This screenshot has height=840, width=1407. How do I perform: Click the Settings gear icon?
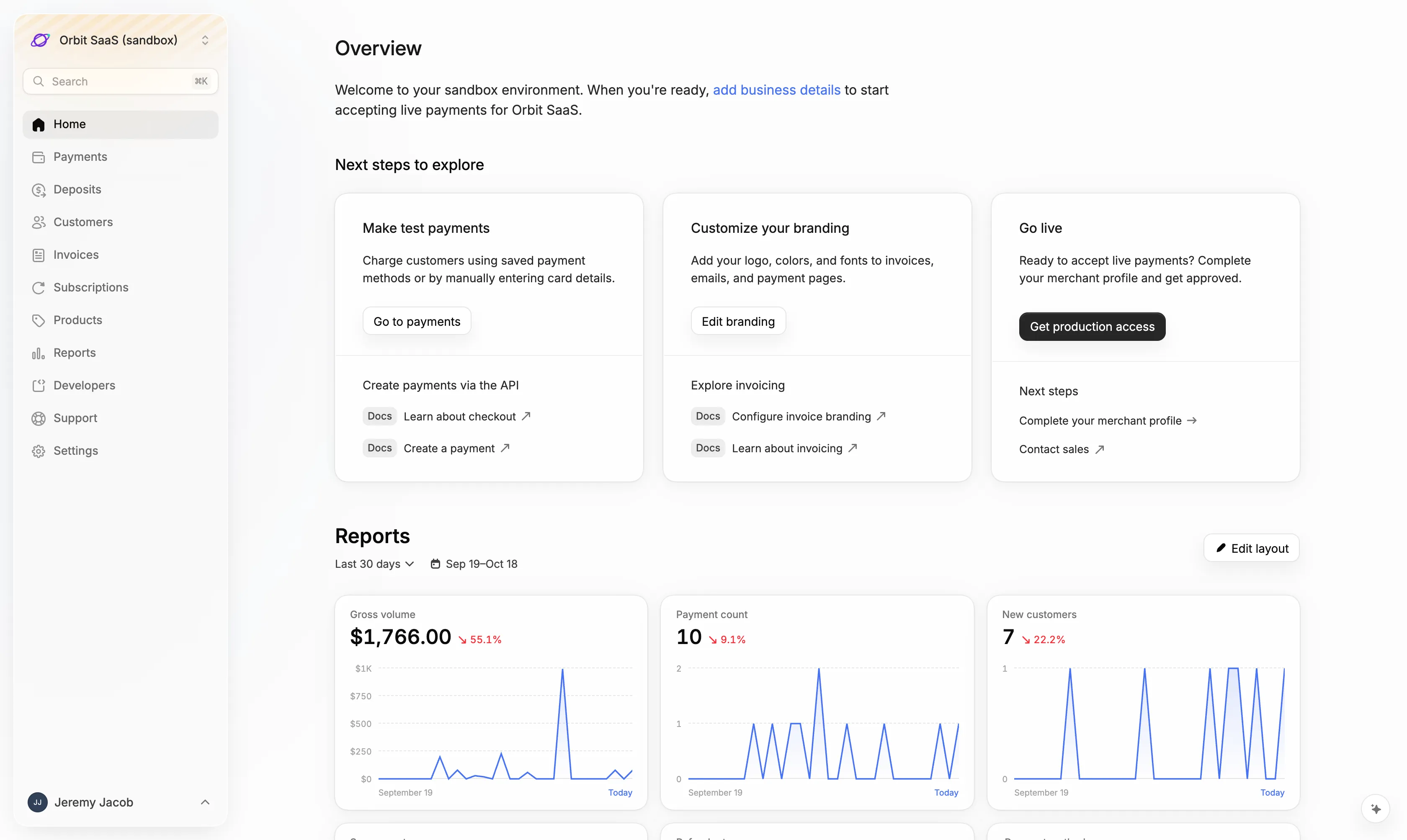coord(39,451)
